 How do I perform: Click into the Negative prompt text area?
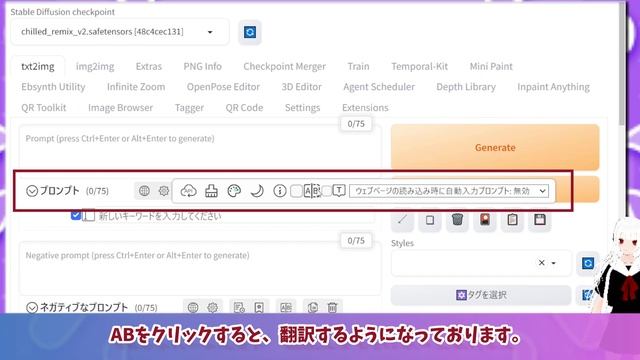(200, 267)
